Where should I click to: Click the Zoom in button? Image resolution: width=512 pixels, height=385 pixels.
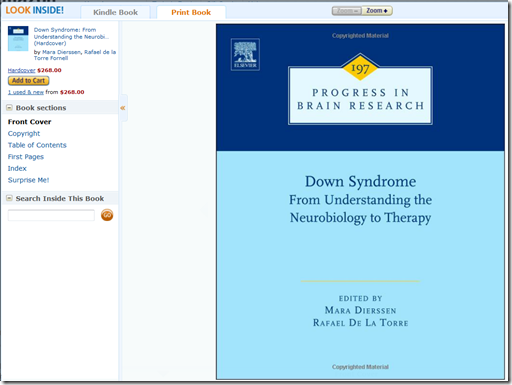[377, 11]
